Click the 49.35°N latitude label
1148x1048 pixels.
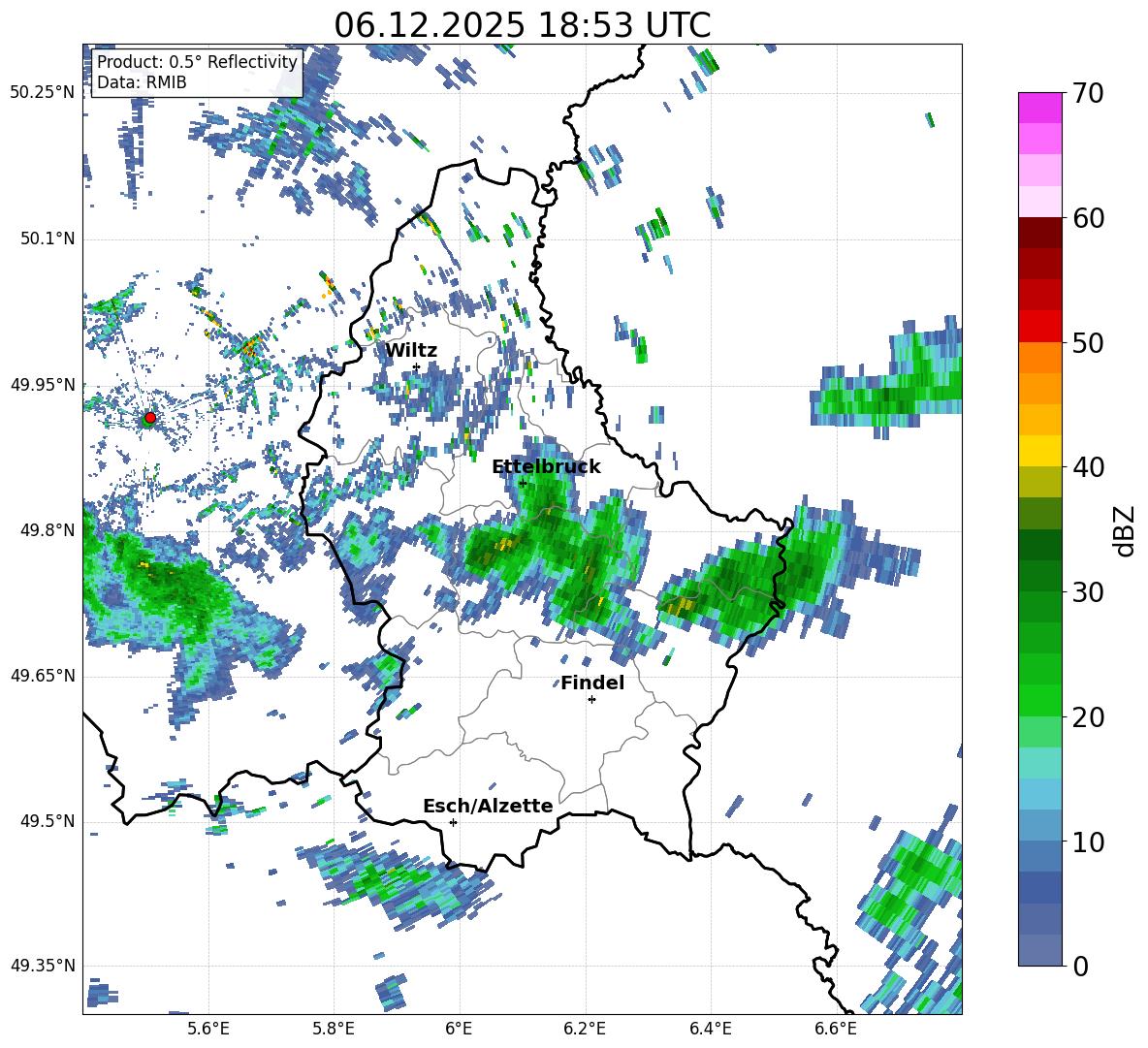click(43, 966)
